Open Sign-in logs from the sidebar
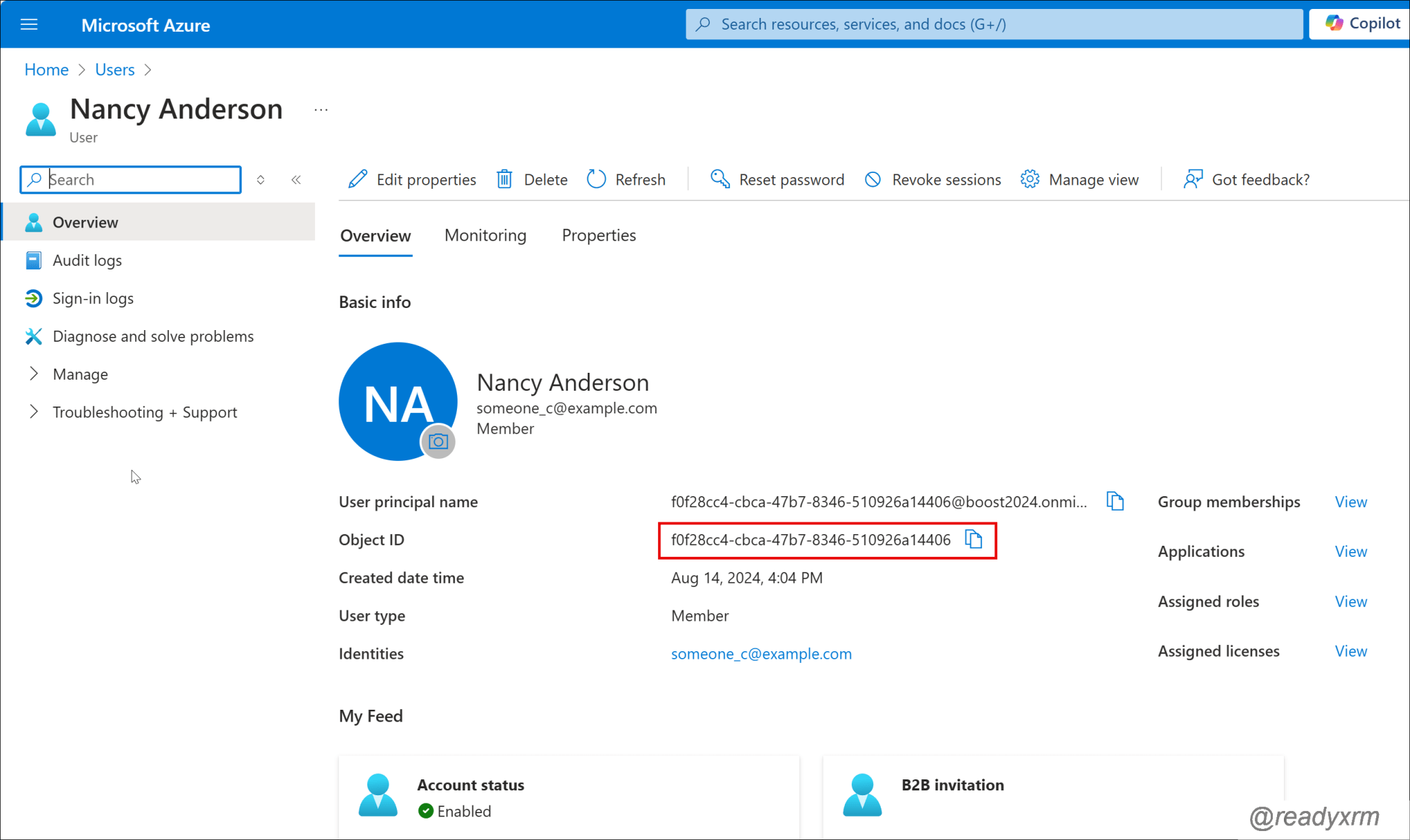This screenshot has width=1410, height=840. (x=93, y=298)
